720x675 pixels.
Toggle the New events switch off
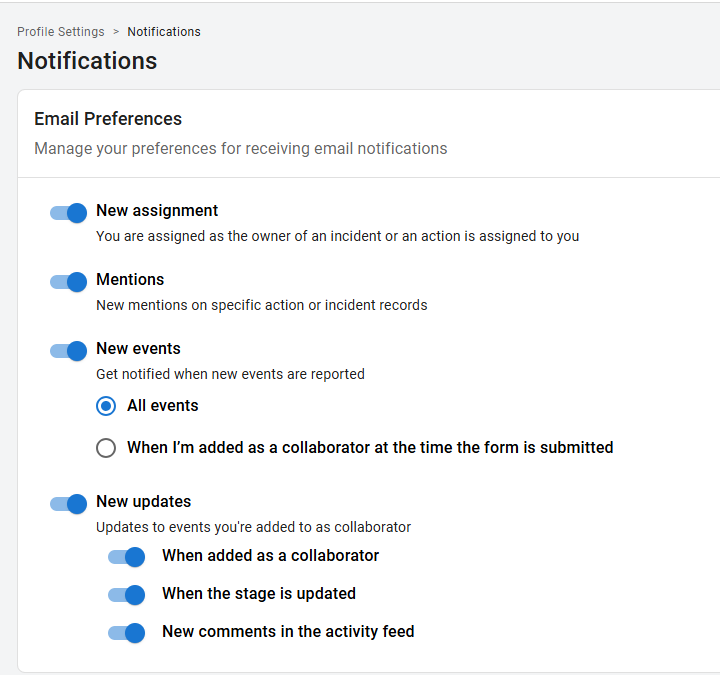coord(69,350)
